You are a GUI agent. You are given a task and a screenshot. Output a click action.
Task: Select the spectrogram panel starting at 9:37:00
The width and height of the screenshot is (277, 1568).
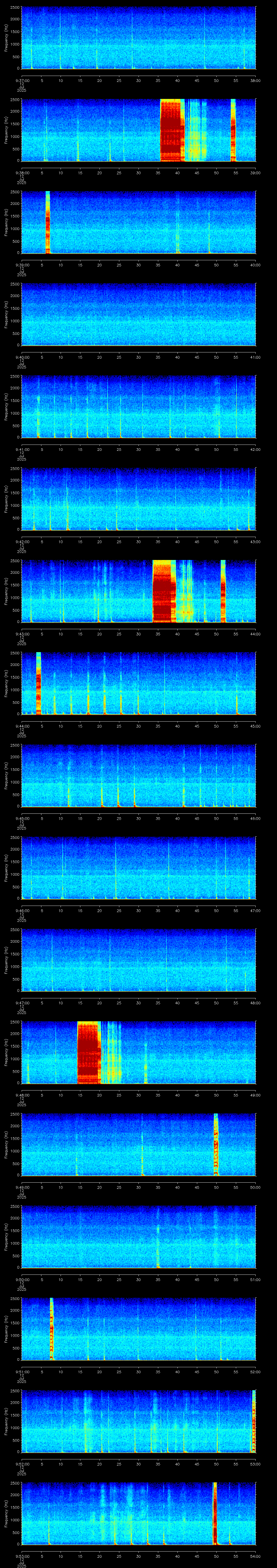pyautogui.click(x=138, y=38)
